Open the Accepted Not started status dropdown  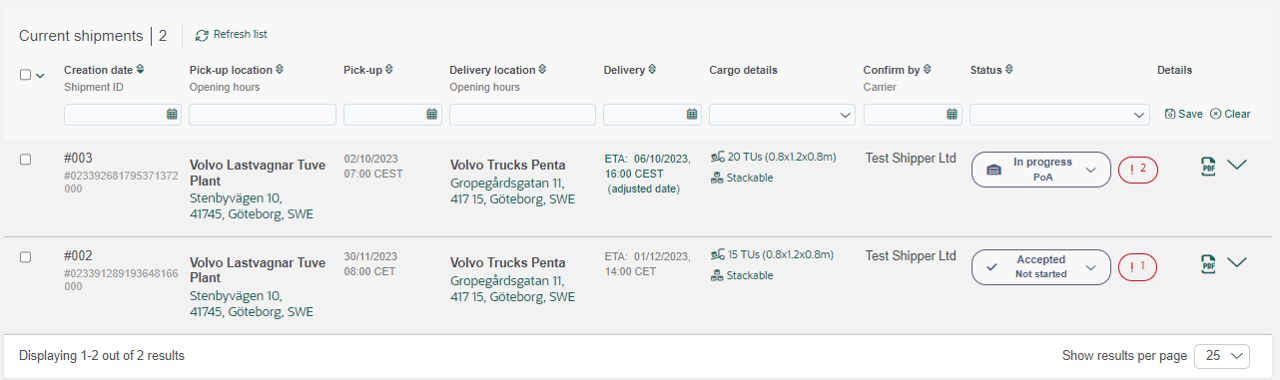click(x=1041, y=267)
